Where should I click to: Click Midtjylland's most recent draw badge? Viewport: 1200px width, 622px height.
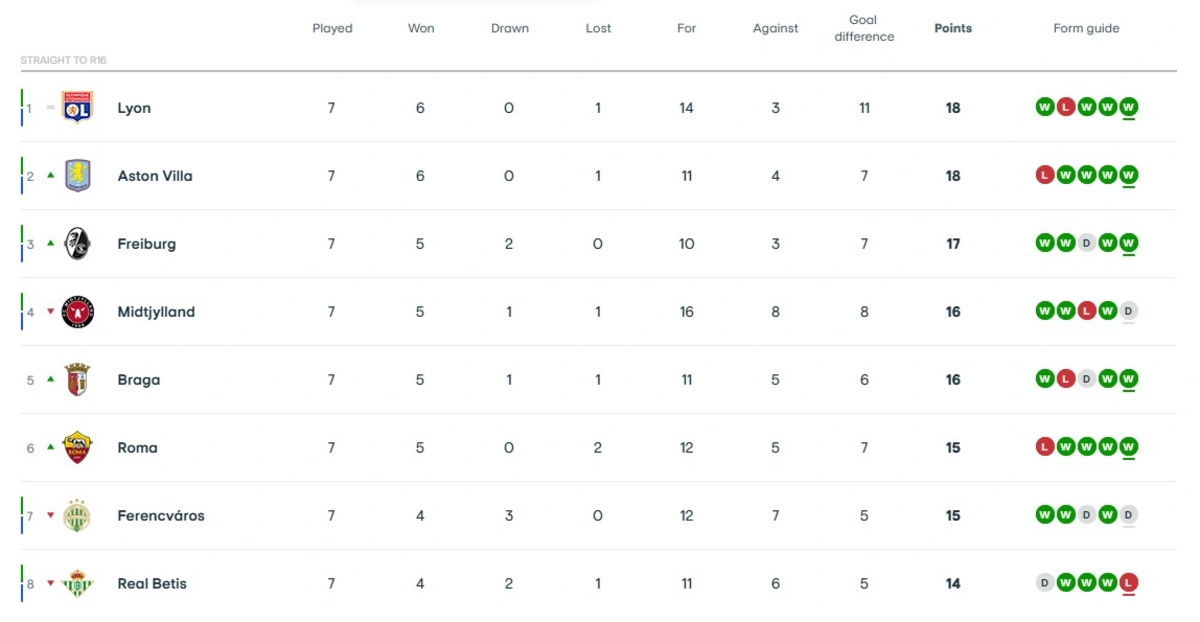(x=1129, y=311)
